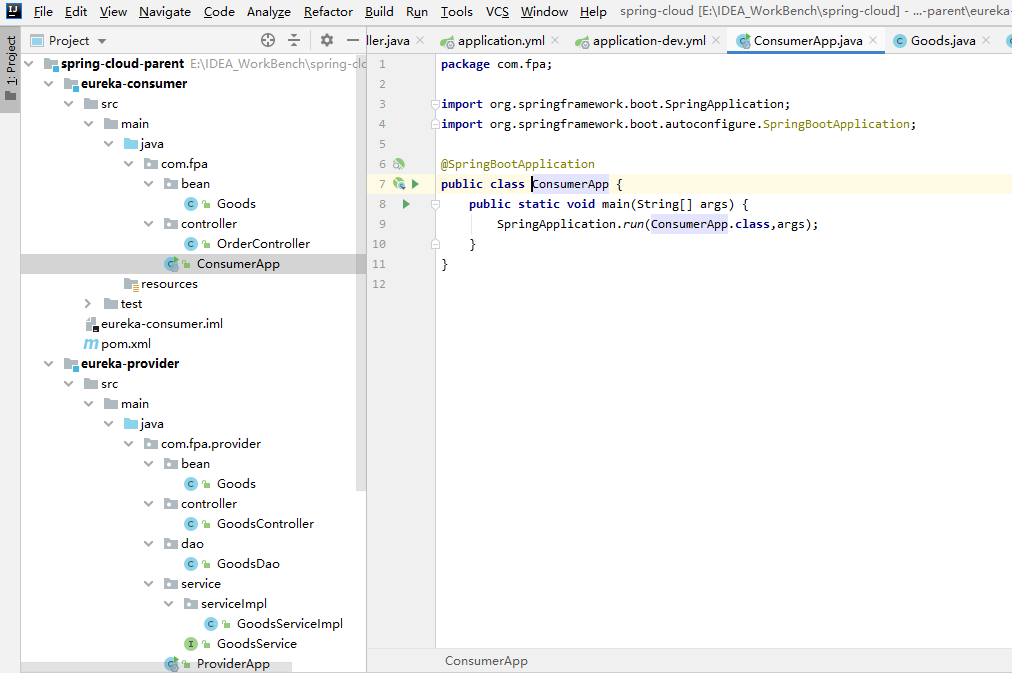The width and height of the screenshot is (1012, 673).
Task: Toggle fold marker on import line 3
Action: pyautogui.click(x=436, y=104)
